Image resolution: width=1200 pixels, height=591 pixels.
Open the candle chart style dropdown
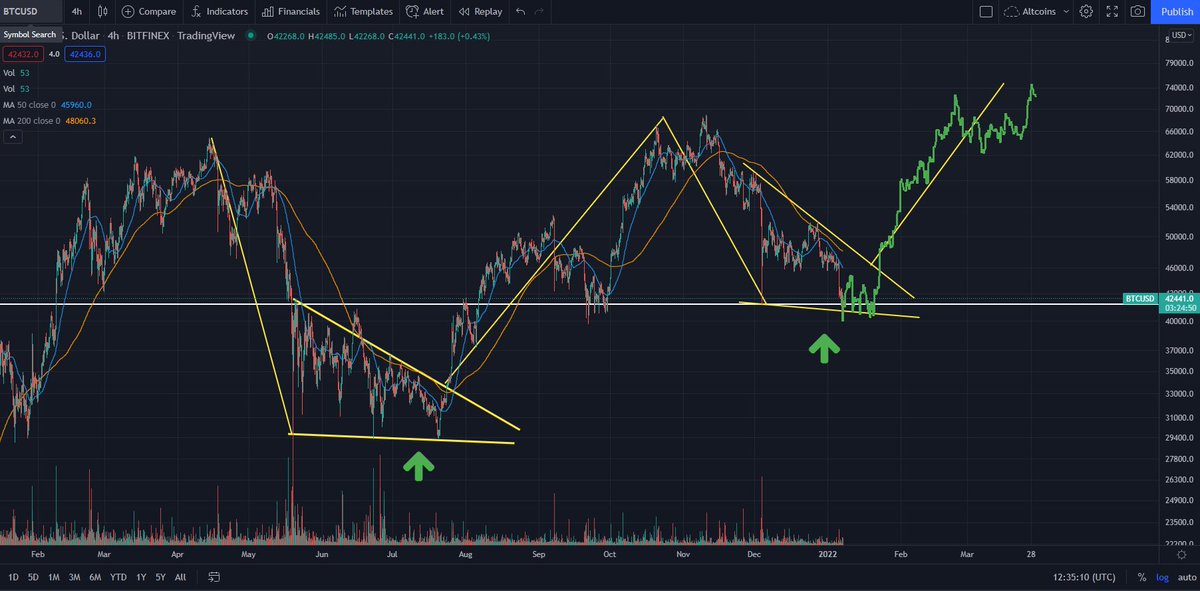[103, 11]
